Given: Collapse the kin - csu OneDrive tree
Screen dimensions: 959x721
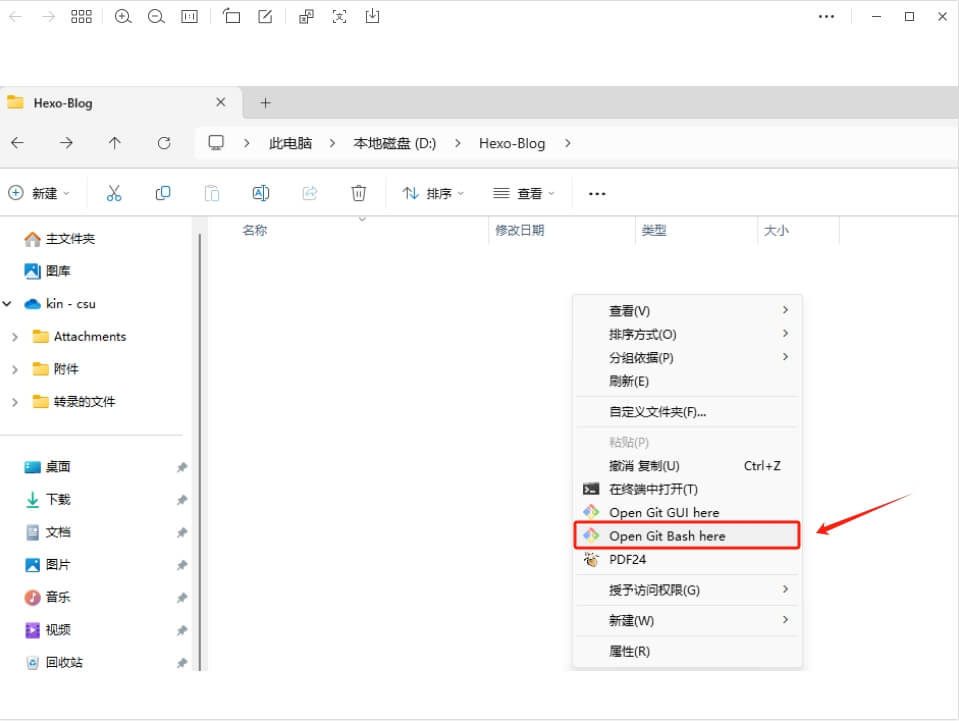Looking at the screenshot, I should 7,304.
